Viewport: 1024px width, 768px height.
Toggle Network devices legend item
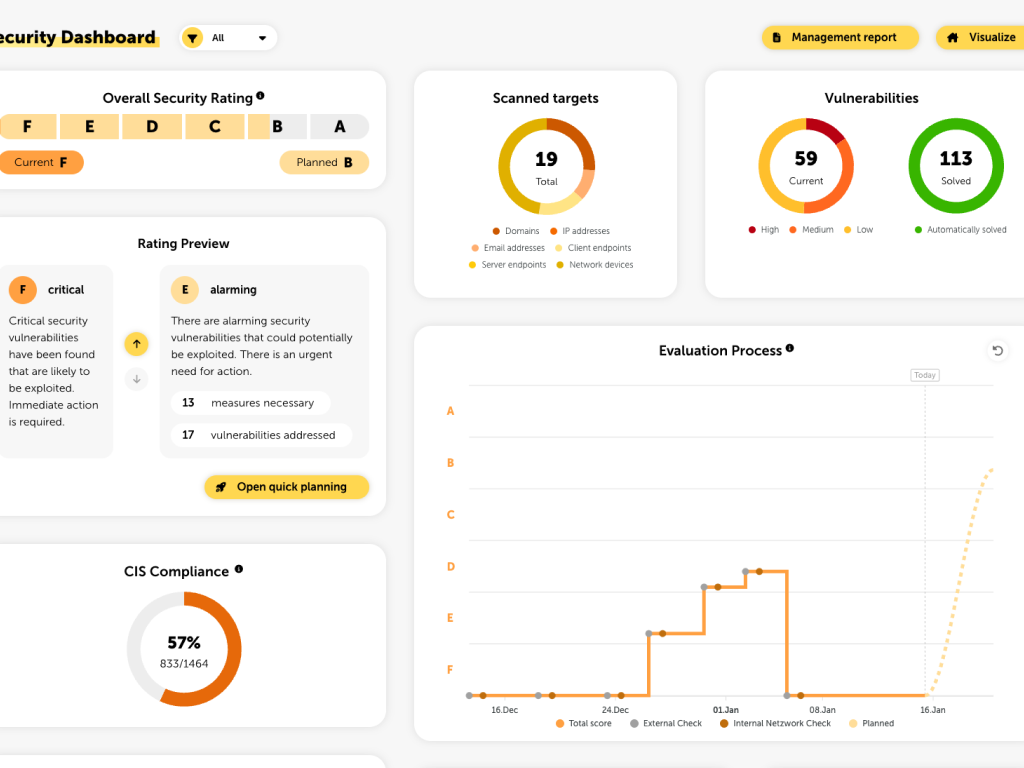(595, 265)
